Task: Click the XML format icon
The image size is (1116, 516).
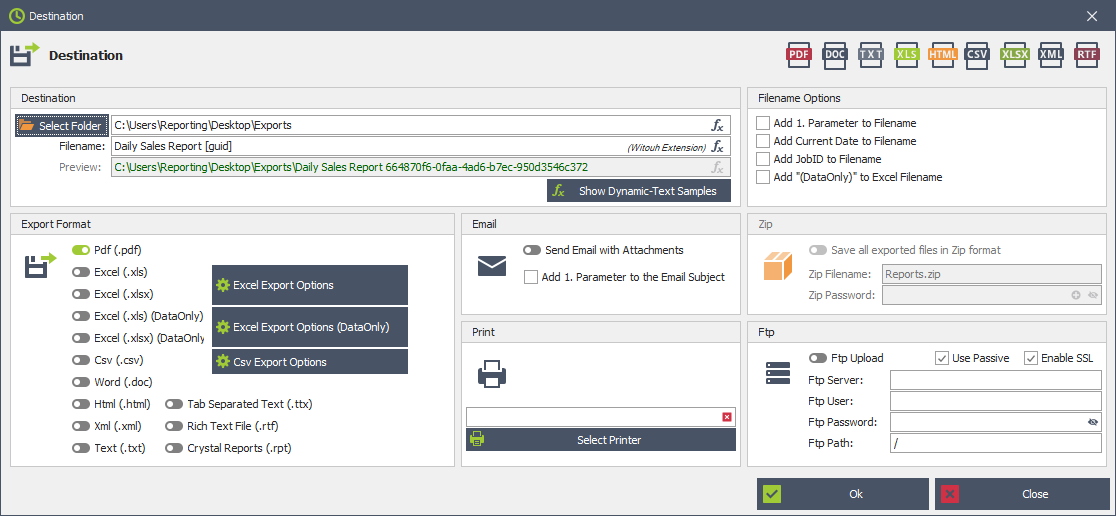Action: (x=1051, y=54)
